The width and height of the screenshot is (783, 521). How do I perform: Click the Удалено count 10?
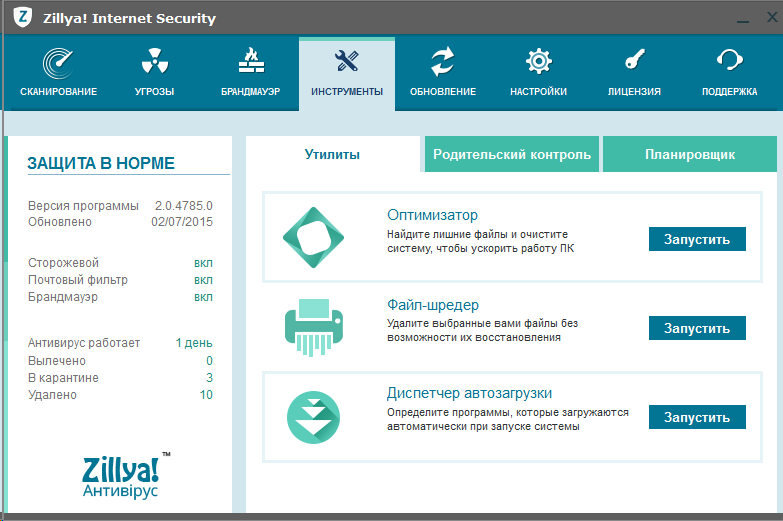pos(206,395)
